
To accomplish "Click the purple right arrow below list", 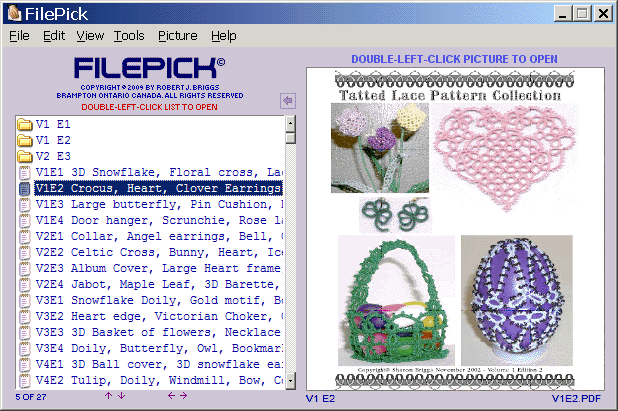I will (184, 396).
